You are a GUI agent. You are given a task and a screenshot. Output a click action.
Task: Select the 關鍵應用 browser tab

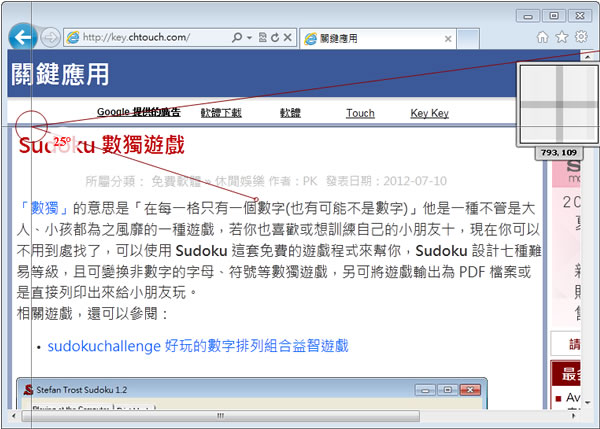(378, 38)
